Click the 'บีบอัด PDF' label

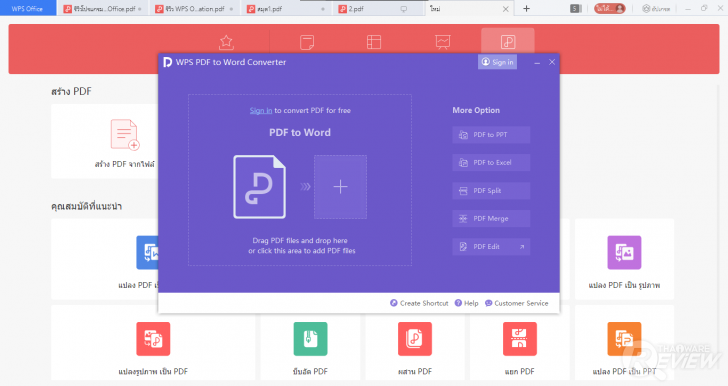coord(310,372)
